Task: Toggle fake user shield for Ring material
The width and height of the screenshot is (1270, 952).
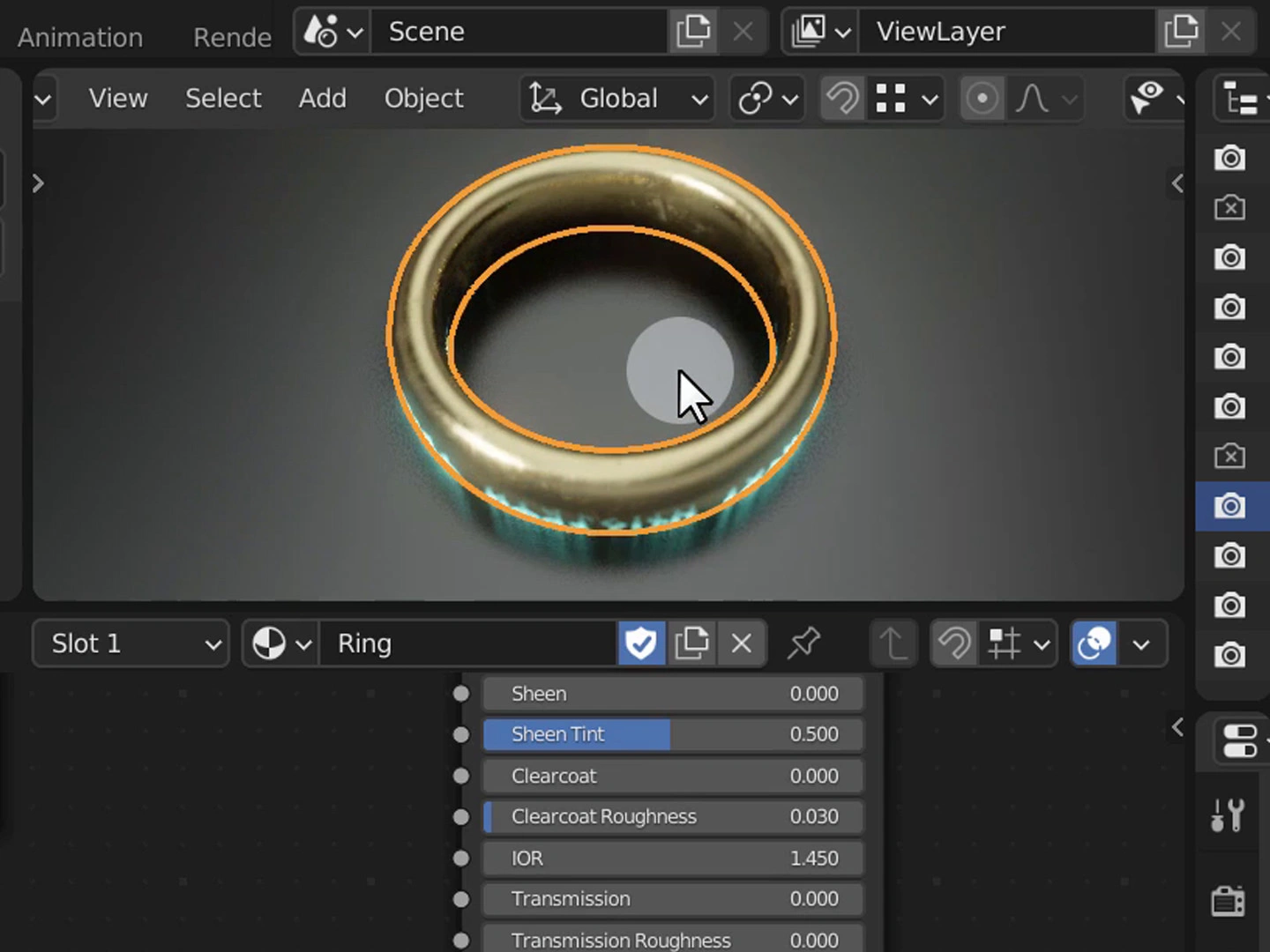Action: click(x=640, y=644)
